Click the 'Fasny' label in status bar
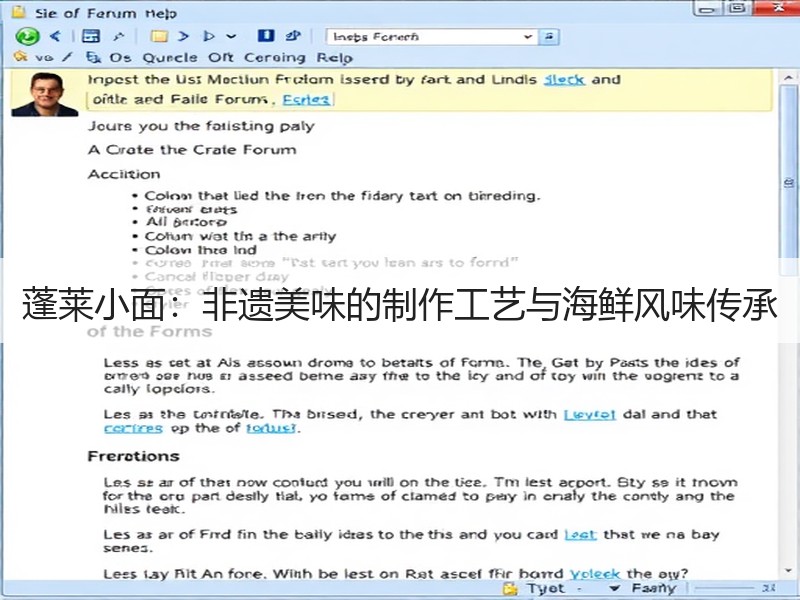The width and height of the screenshot is (800, 600). [654, 588]
